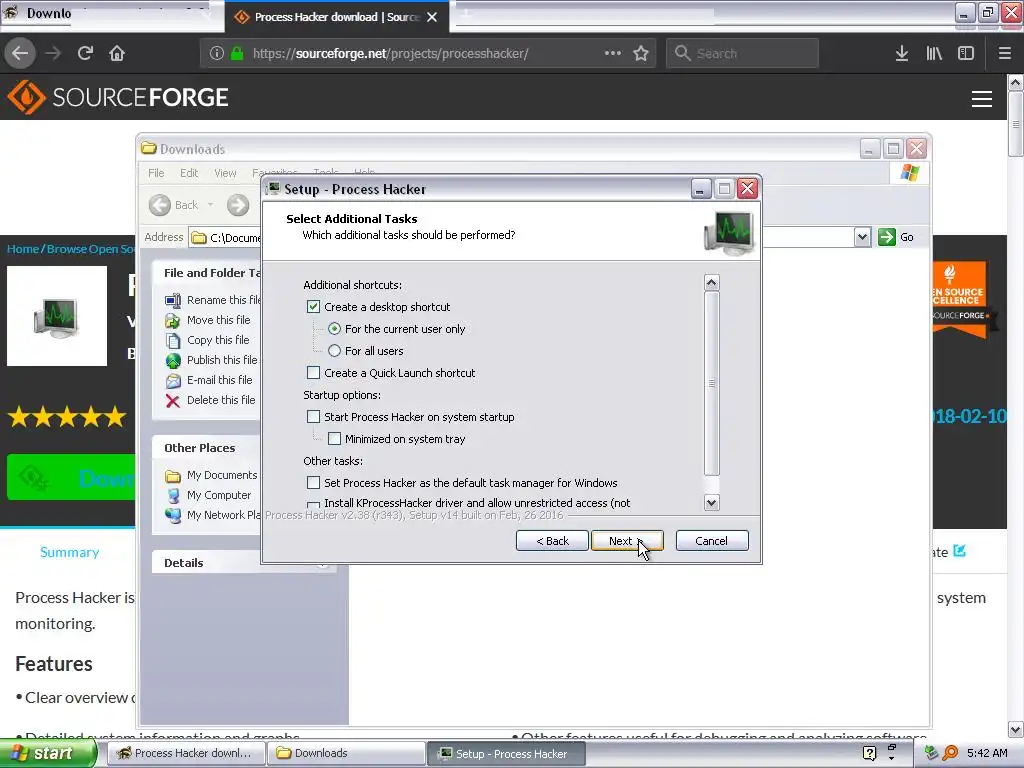Click the green Go arrow in Downloads

pos(886,237)
